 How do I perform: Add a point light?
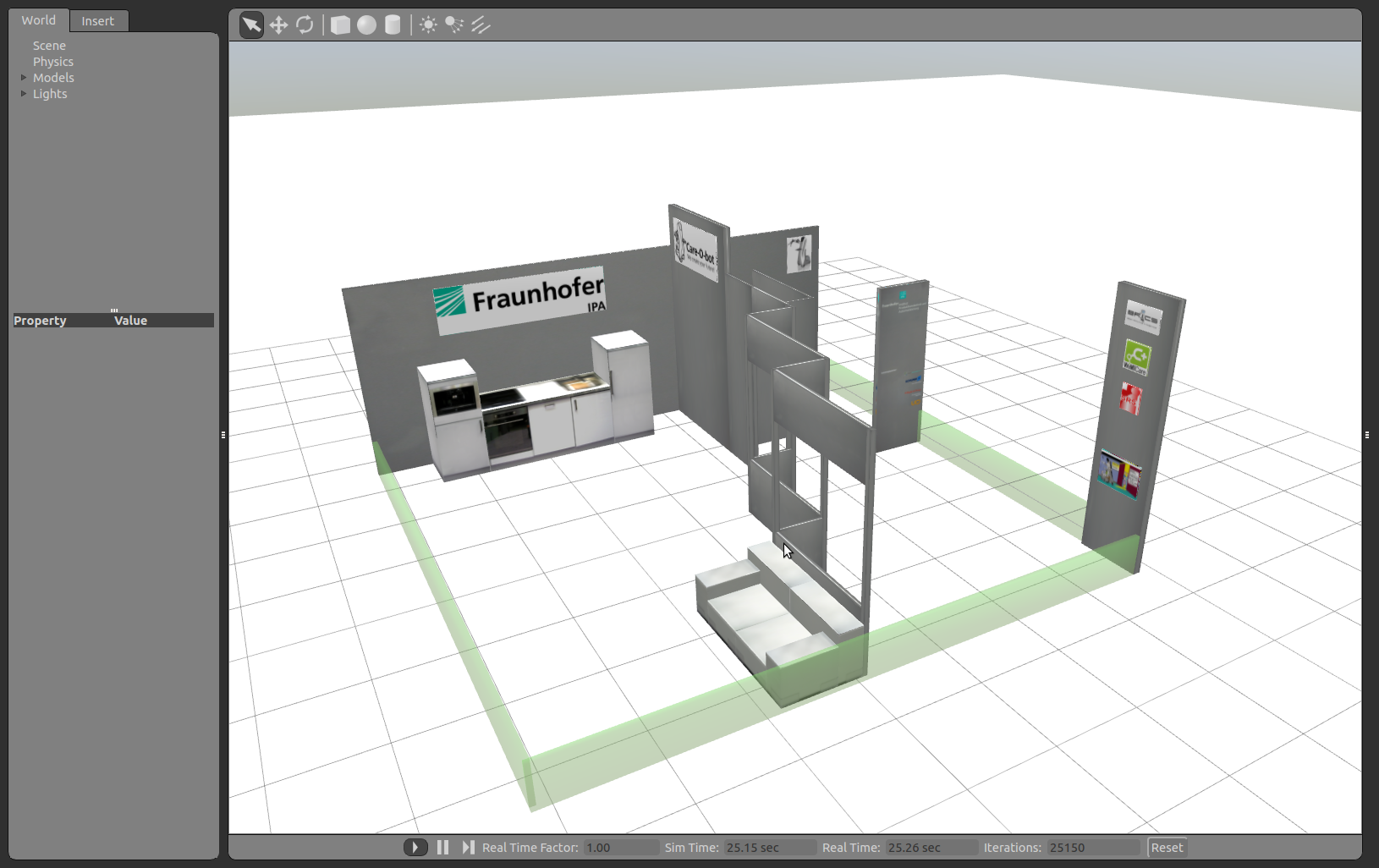(x=429, y=25)
